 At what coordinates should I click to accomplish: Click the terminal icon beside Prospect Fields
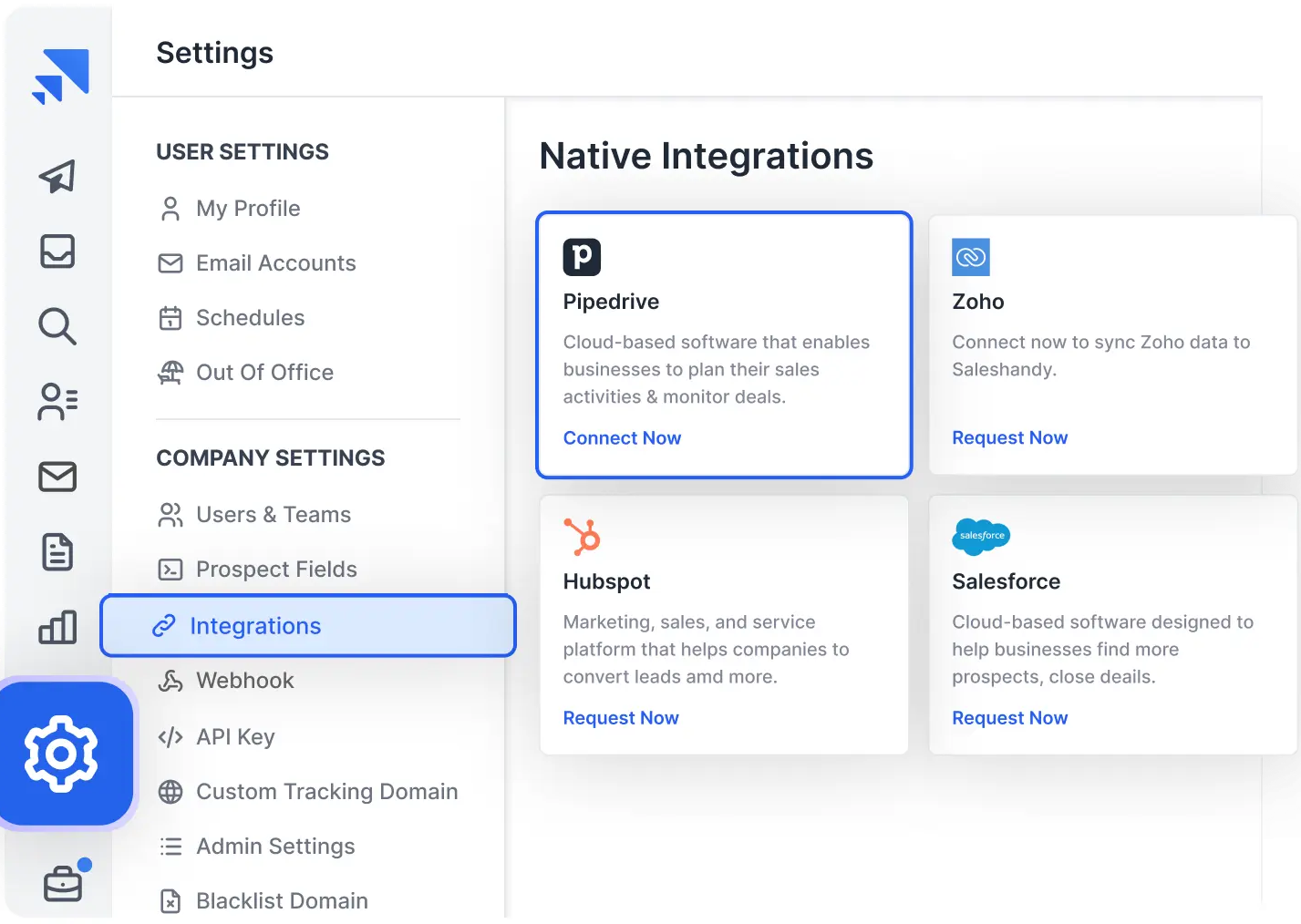(x=170, y=570)
